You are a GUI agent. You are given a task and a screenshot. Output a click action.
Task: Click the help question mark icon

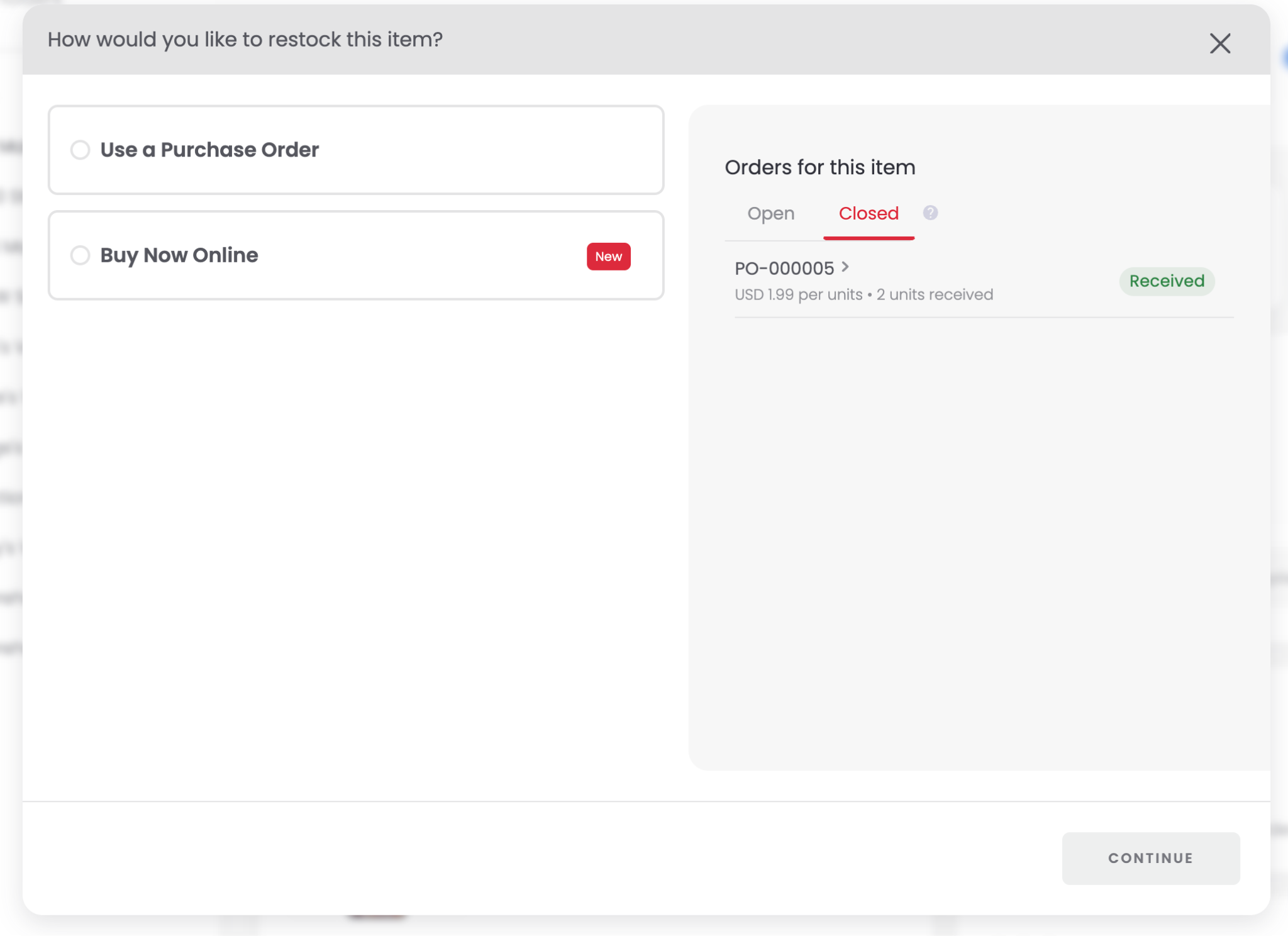click(930, 213)
